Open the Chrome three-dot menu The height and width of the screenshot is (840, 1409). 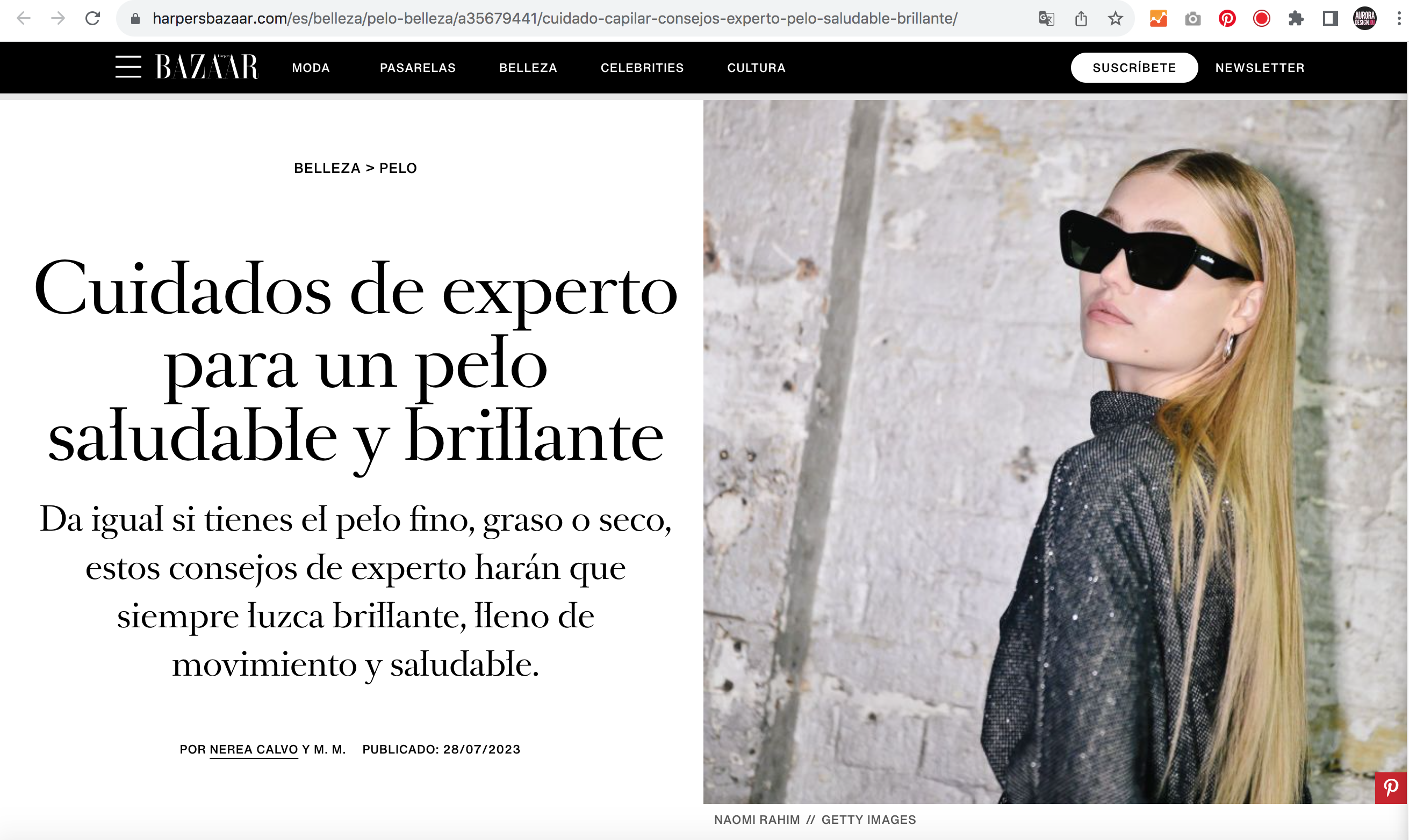tap(1399, 19)
